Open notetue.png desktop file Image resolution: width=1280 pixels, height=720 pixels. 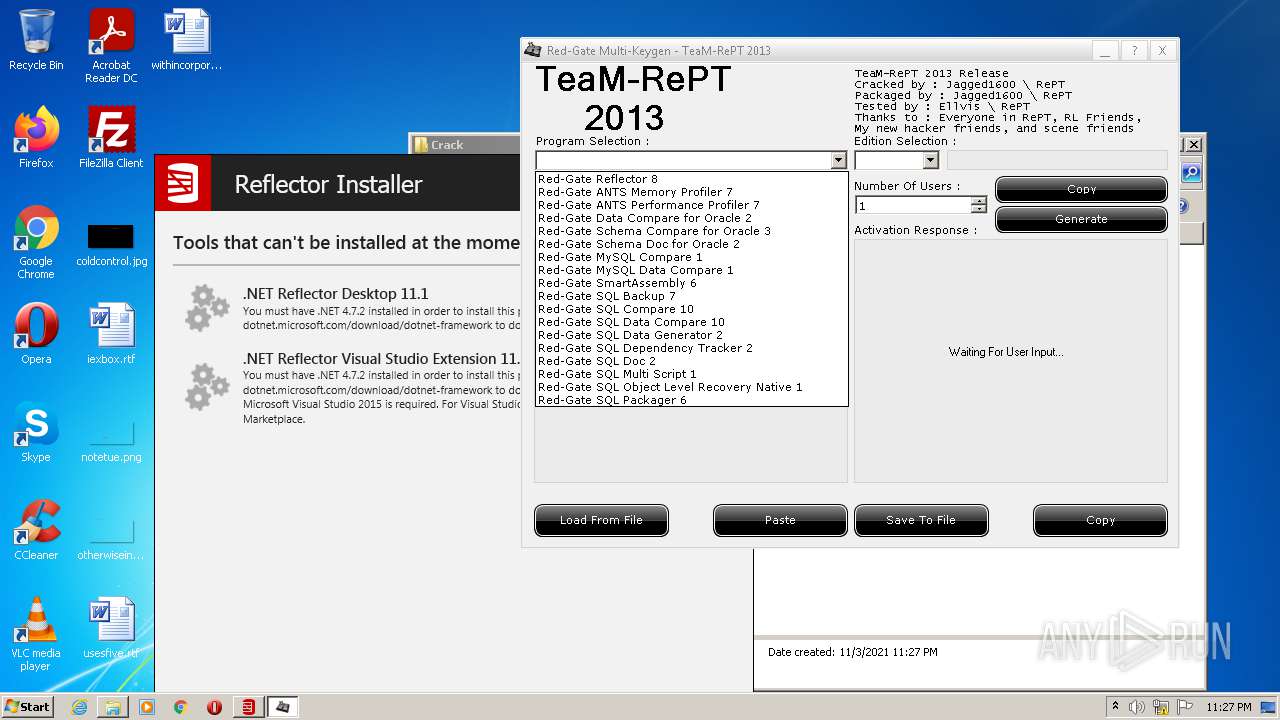point(111,440)
